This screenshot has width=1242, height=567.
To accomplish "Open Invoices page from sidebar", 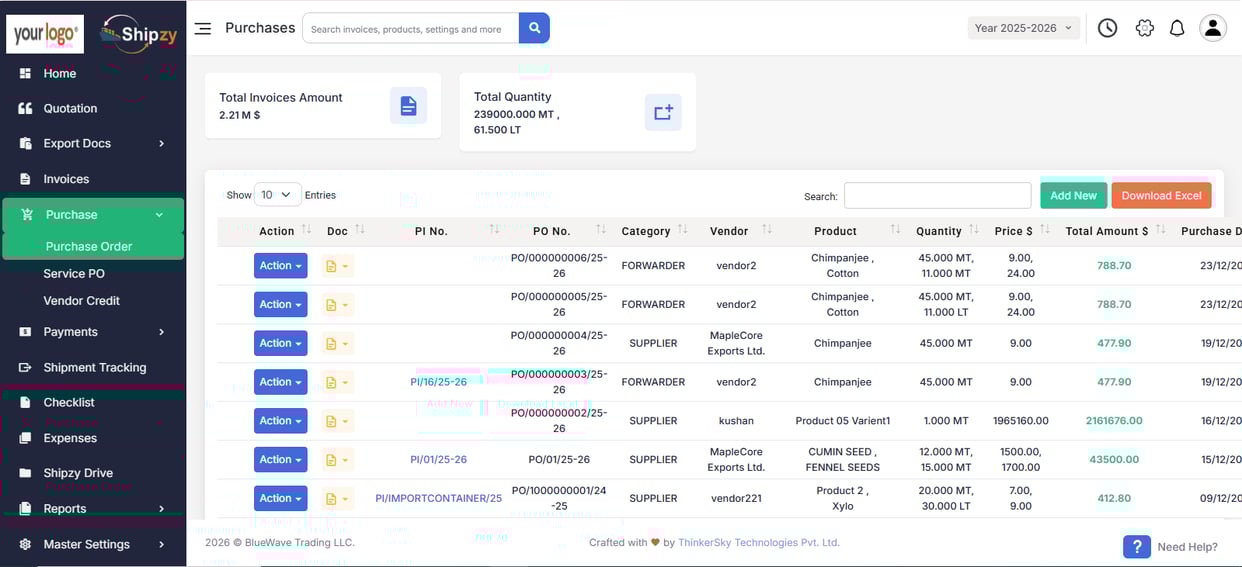I will [x=66, y=179].
